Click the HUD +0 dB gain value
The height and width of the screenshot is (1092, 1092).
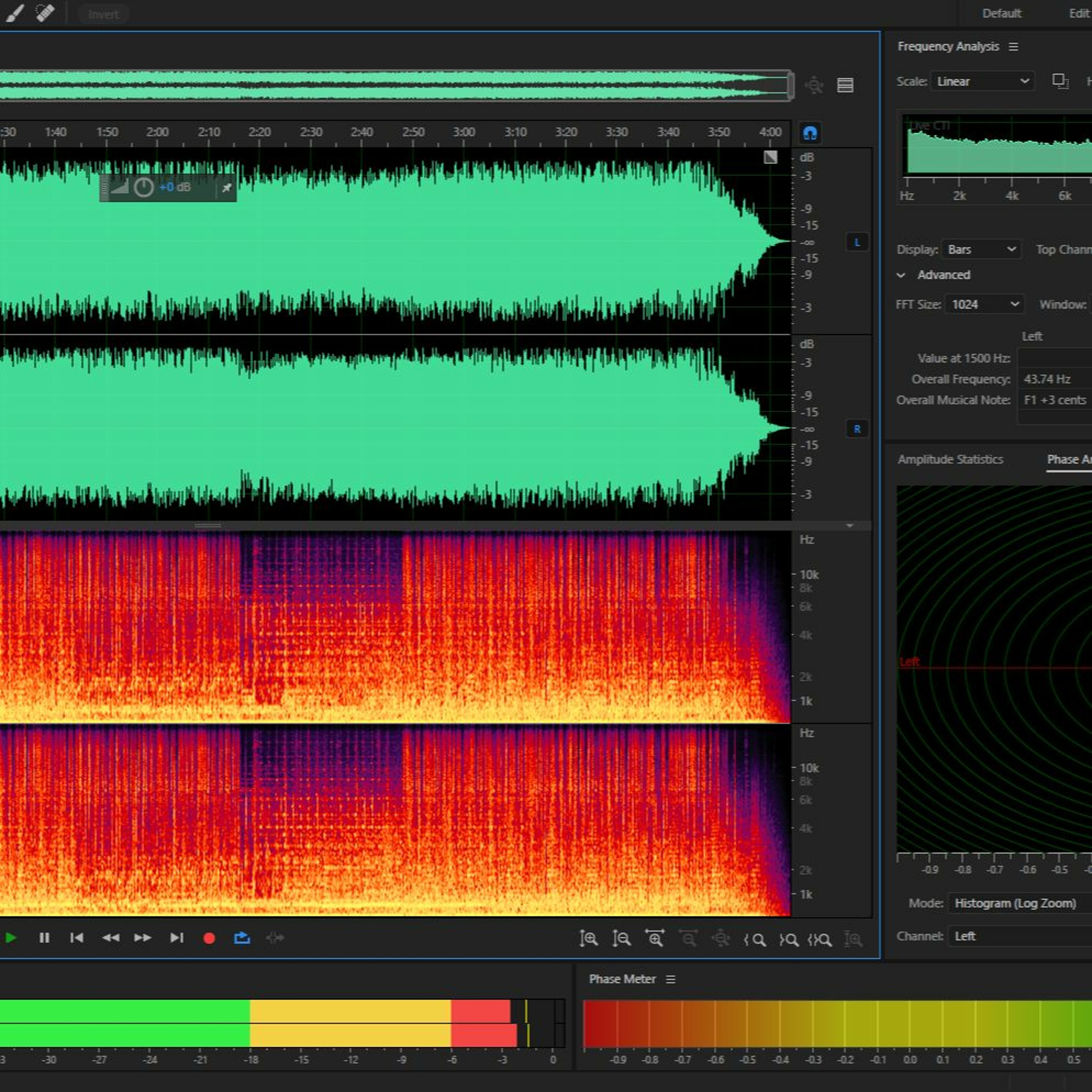pos(175,187)
